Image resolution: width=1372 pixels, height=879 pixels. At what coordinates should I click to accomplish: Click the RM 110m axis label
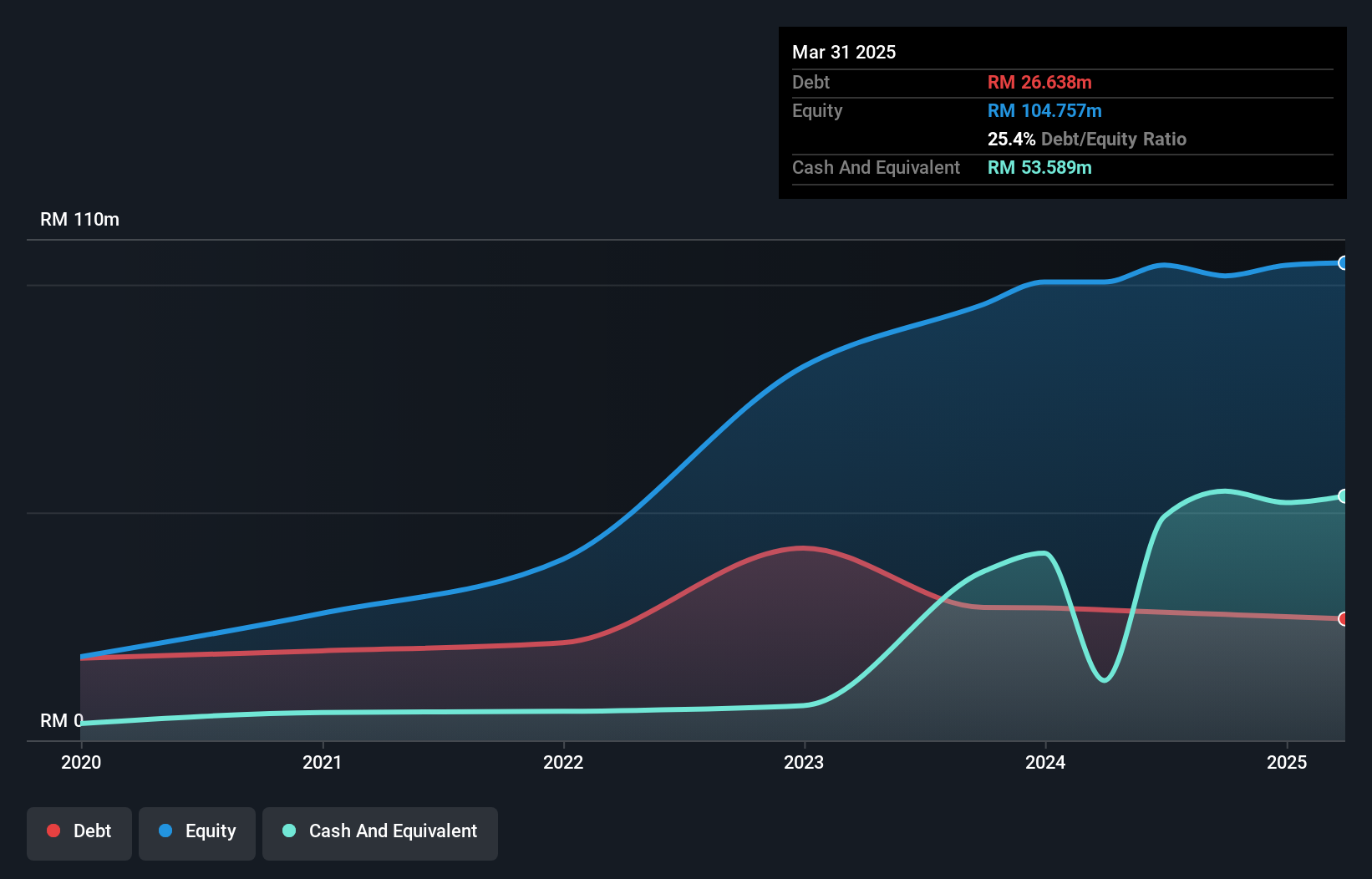coord(79,219)
